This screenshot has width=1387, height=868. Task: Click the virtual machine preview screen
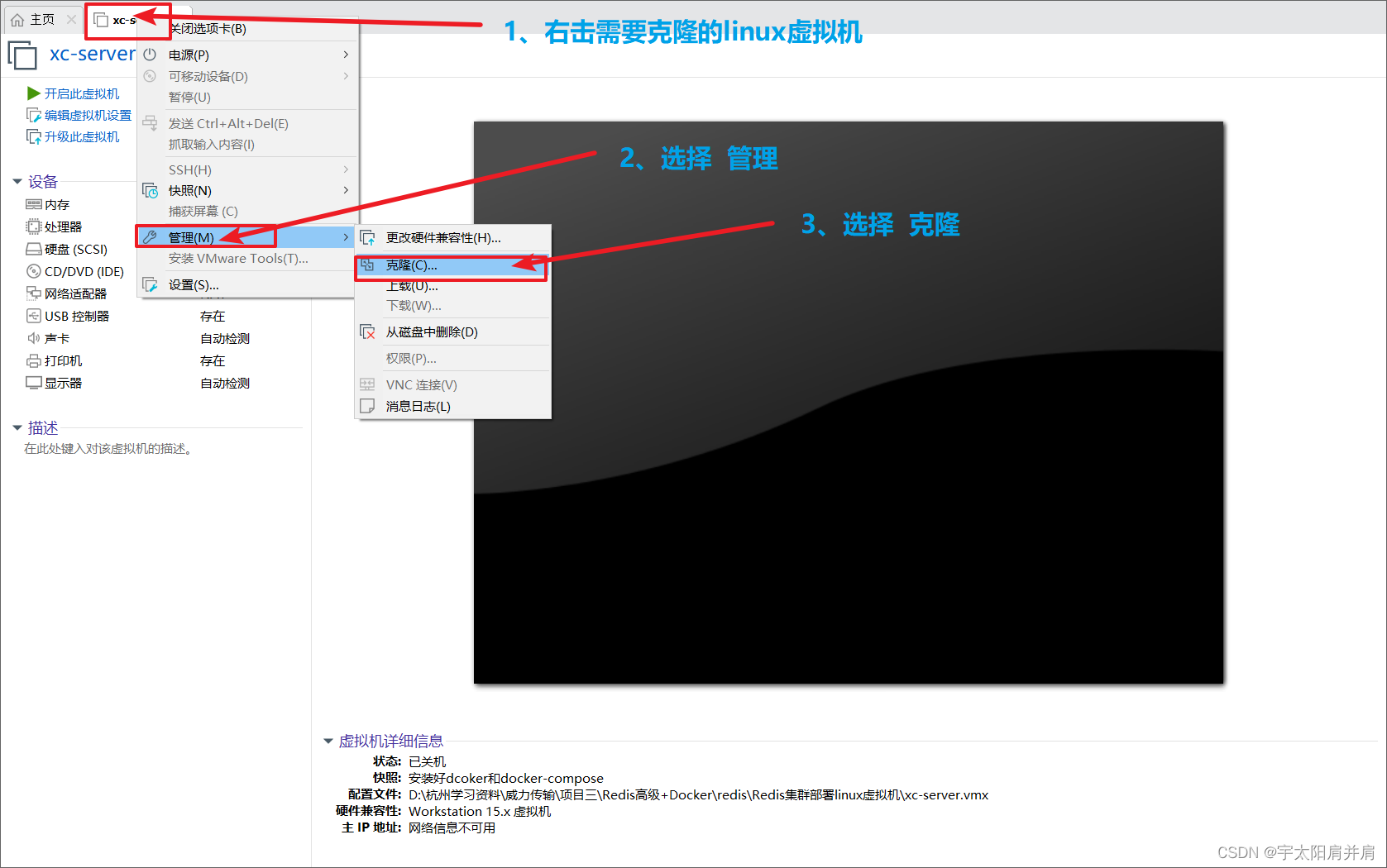click(x=849, y=403)
